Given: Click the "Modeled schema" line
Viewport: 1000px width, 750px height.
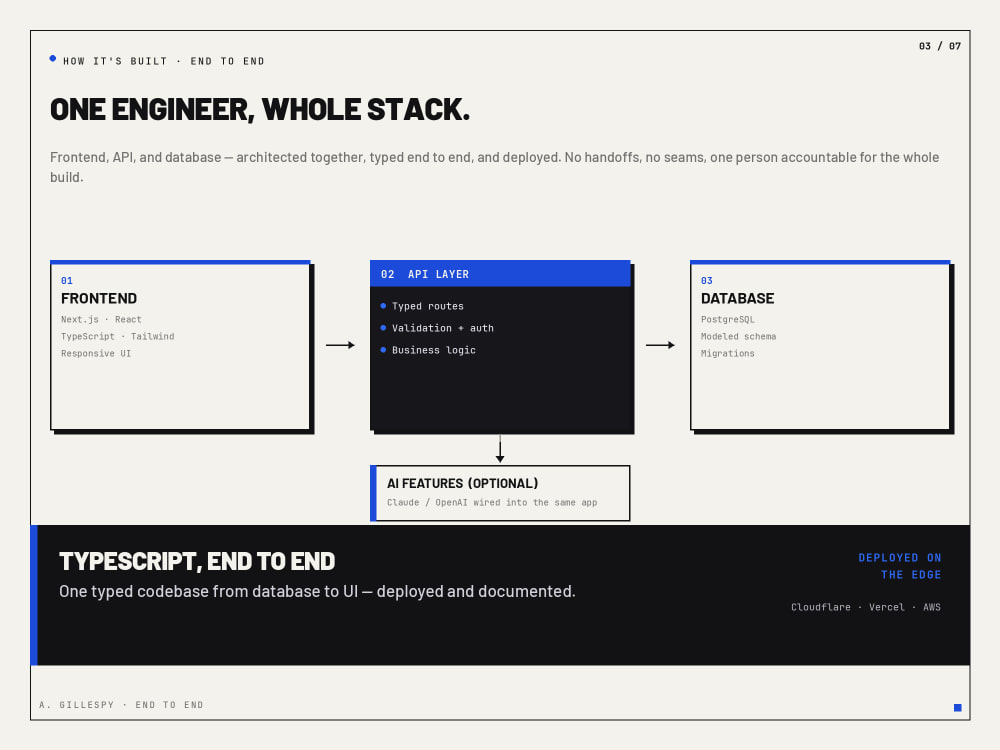Looking at the screenshot, I should (739, 336).
